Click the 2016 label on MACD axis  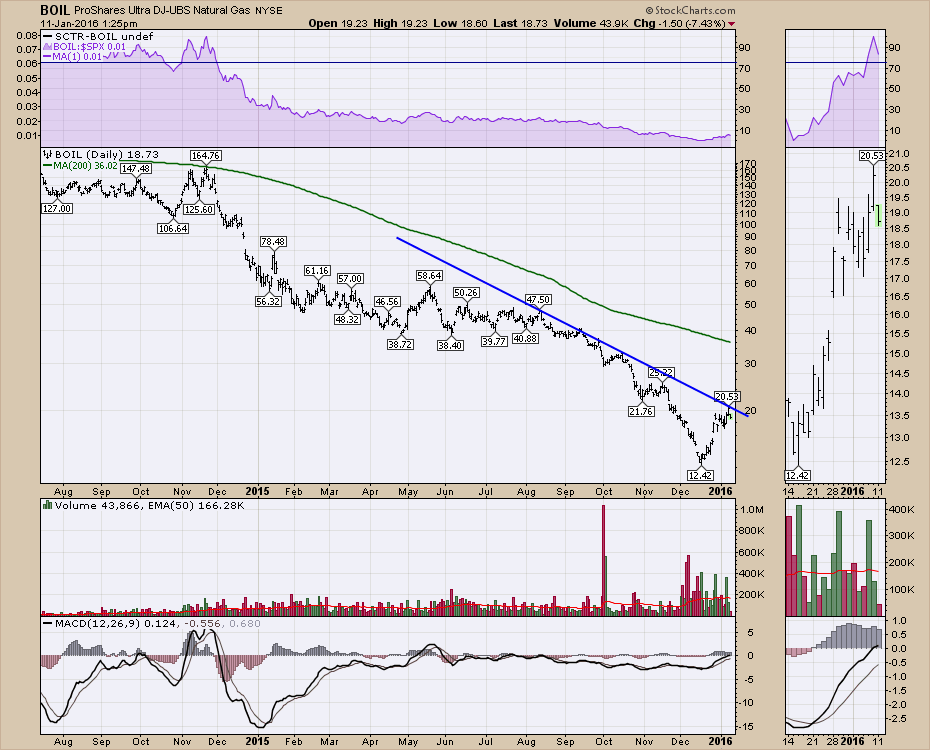tap(721, 741)
